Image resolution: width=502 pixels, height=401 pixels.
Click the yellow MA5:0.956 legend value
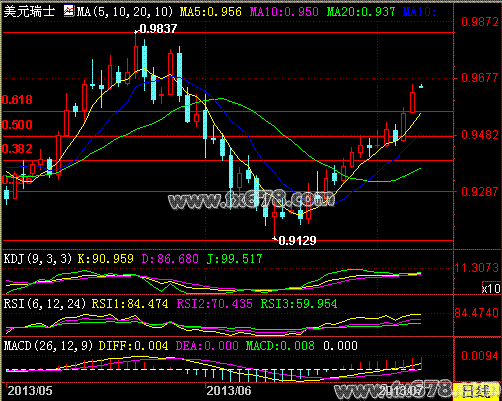(211, 12)
